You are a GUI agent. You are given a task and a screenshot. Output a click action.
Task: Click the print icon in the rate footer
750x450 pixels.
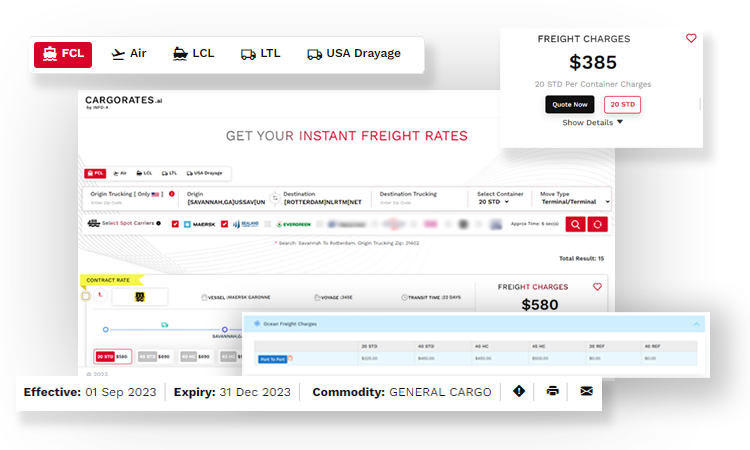[552, 391]
